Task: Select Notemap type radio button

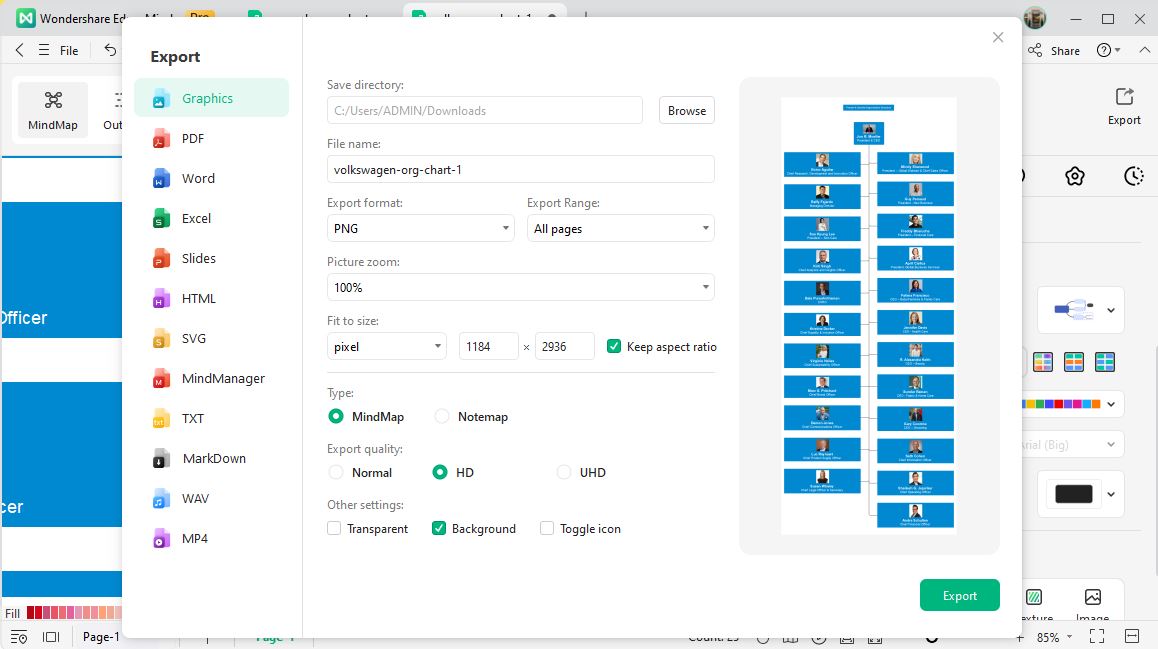Action: [442, 416]
